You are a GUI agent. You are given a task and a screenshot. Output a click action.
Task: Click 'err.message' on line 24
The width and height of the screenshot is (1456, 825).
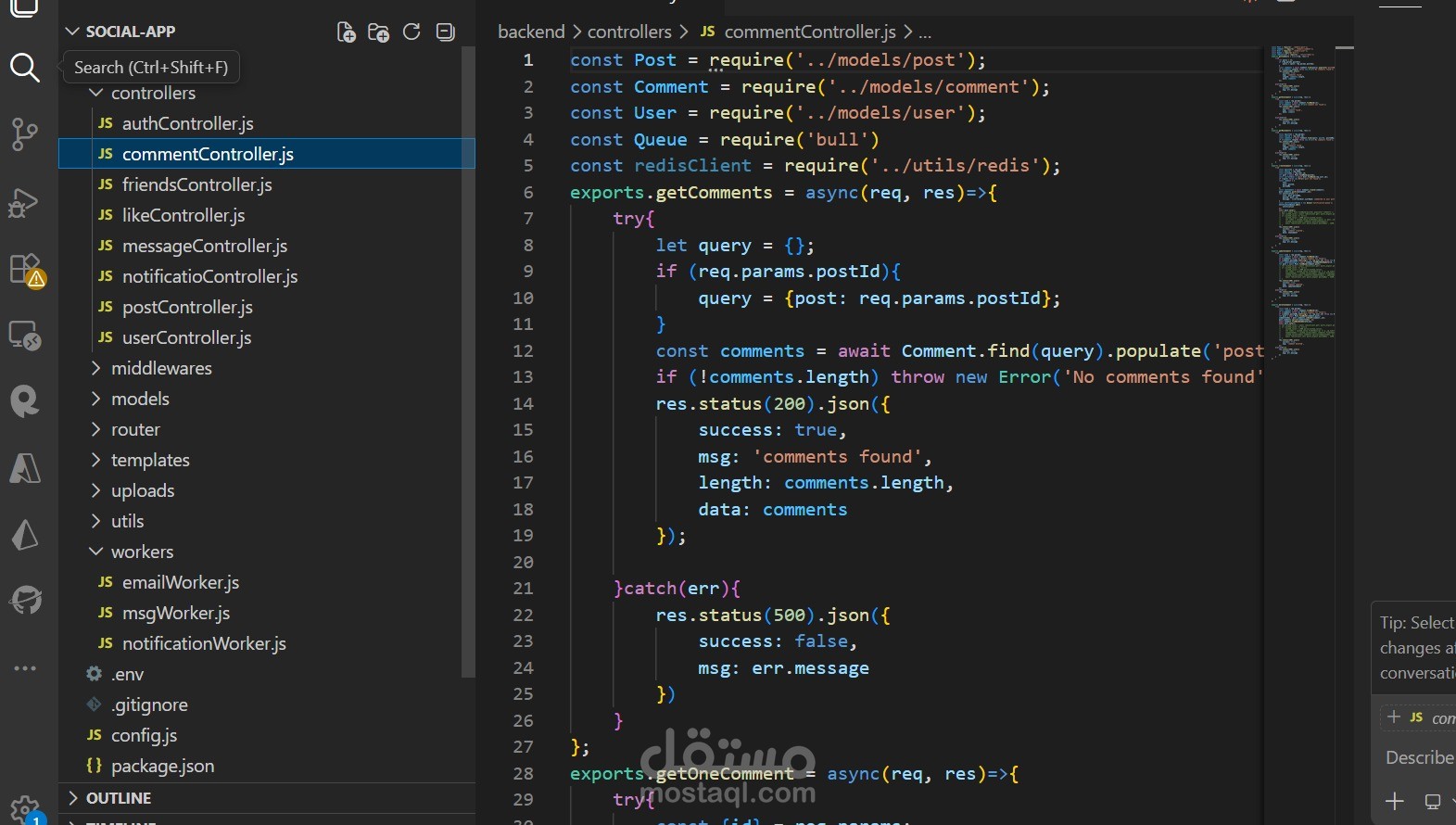click(810, 668)
